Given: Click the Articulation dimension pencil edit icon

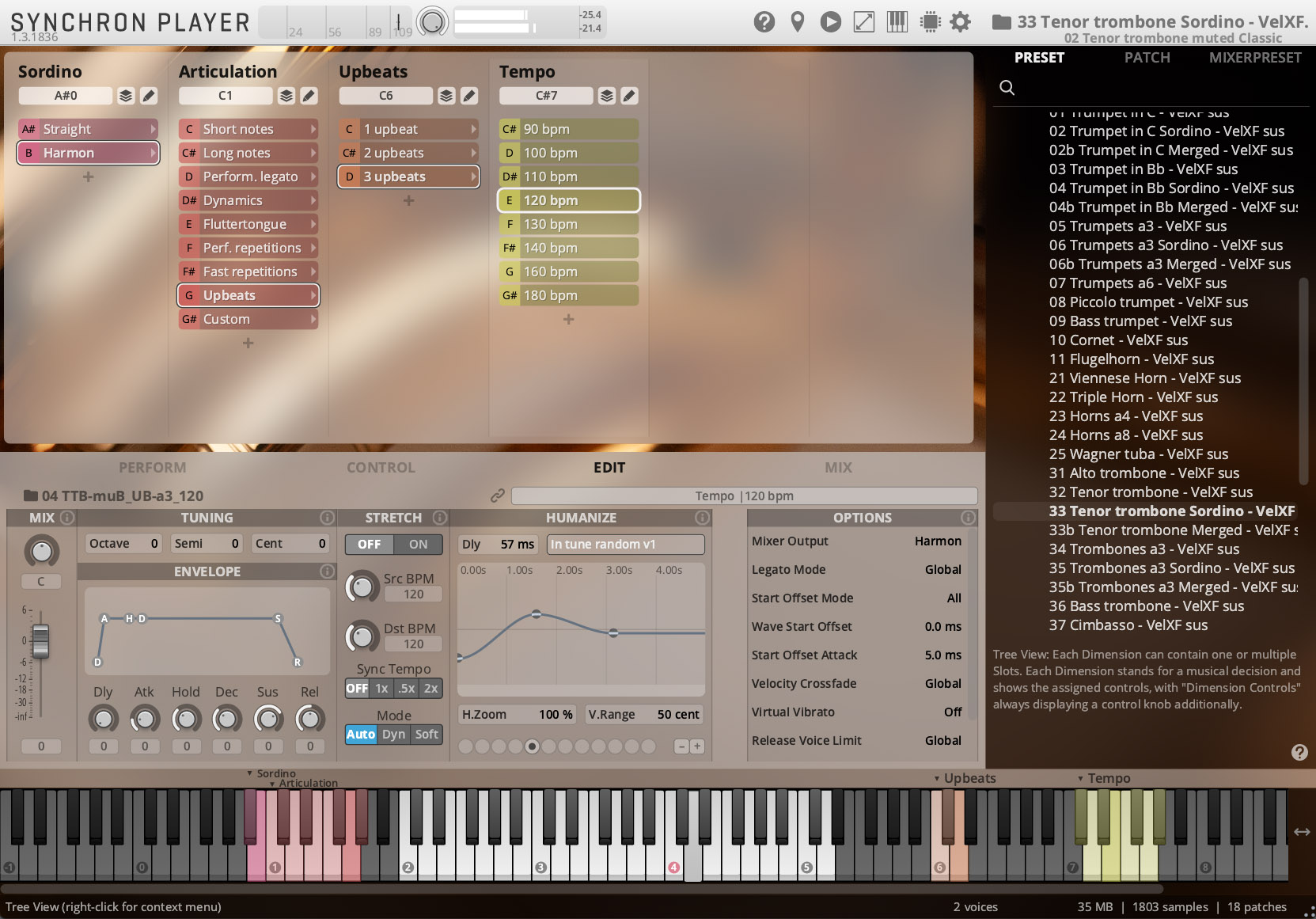Looking at the screenshot, I should click(x=309, y=96).
